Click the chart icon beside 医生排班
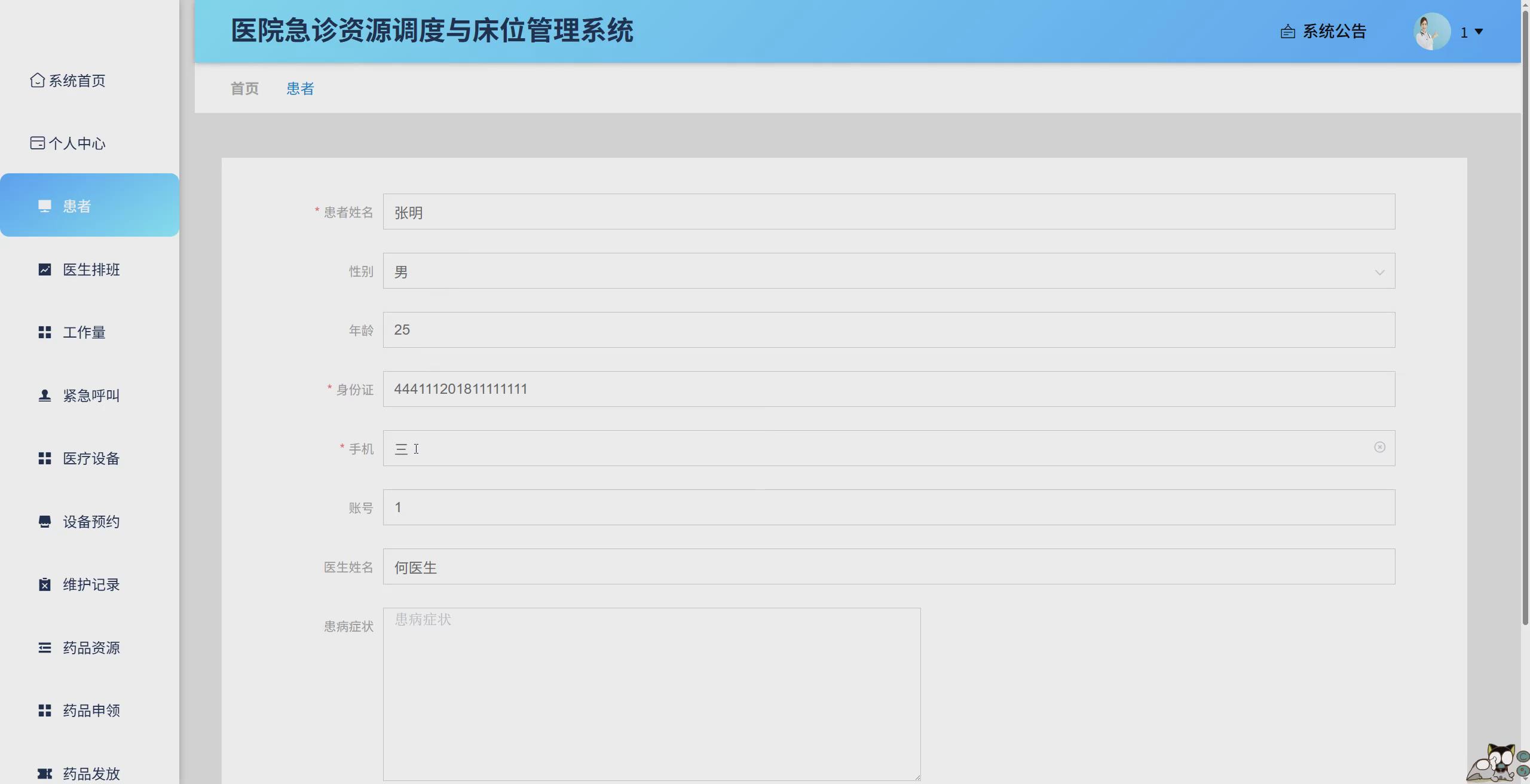 pos(45,269)
